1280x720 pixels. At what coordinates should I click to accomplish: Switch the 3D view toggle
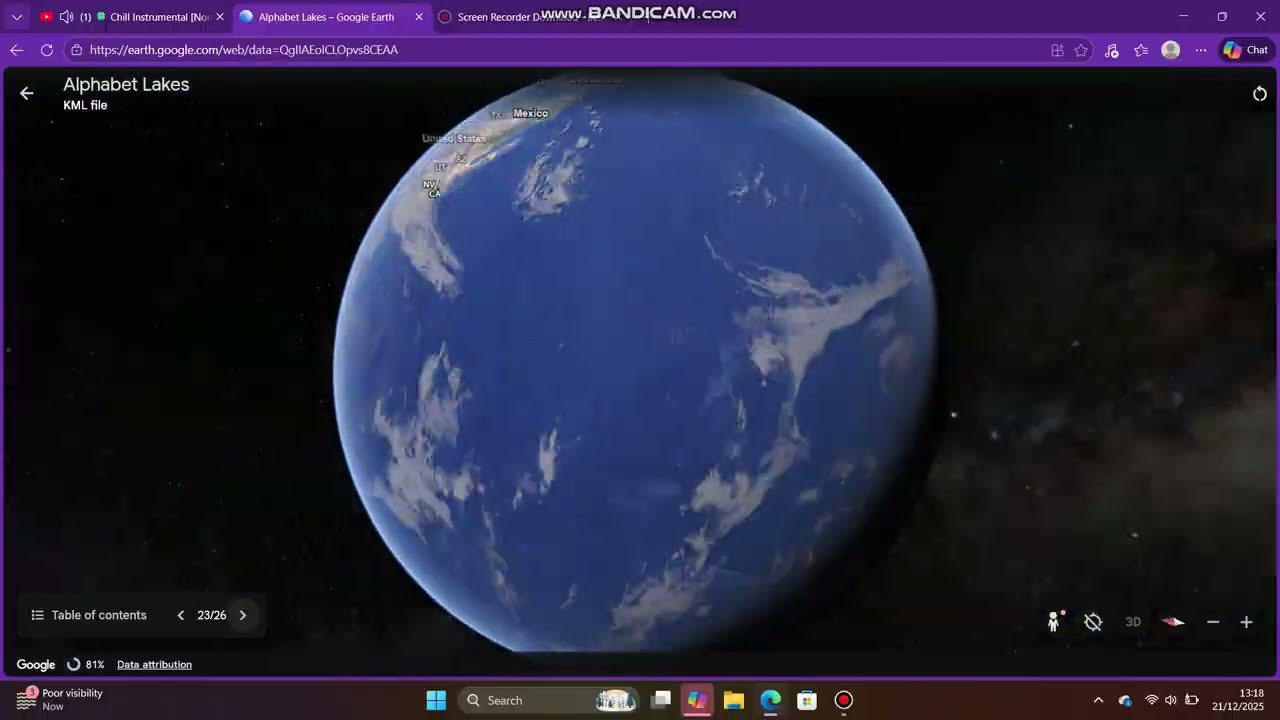pos(1133,622)
